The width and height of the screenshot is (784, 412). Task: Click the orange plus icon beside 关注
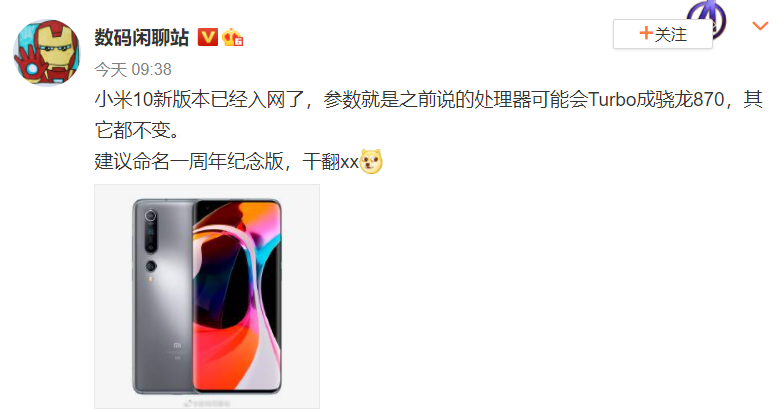click(646, 34)
